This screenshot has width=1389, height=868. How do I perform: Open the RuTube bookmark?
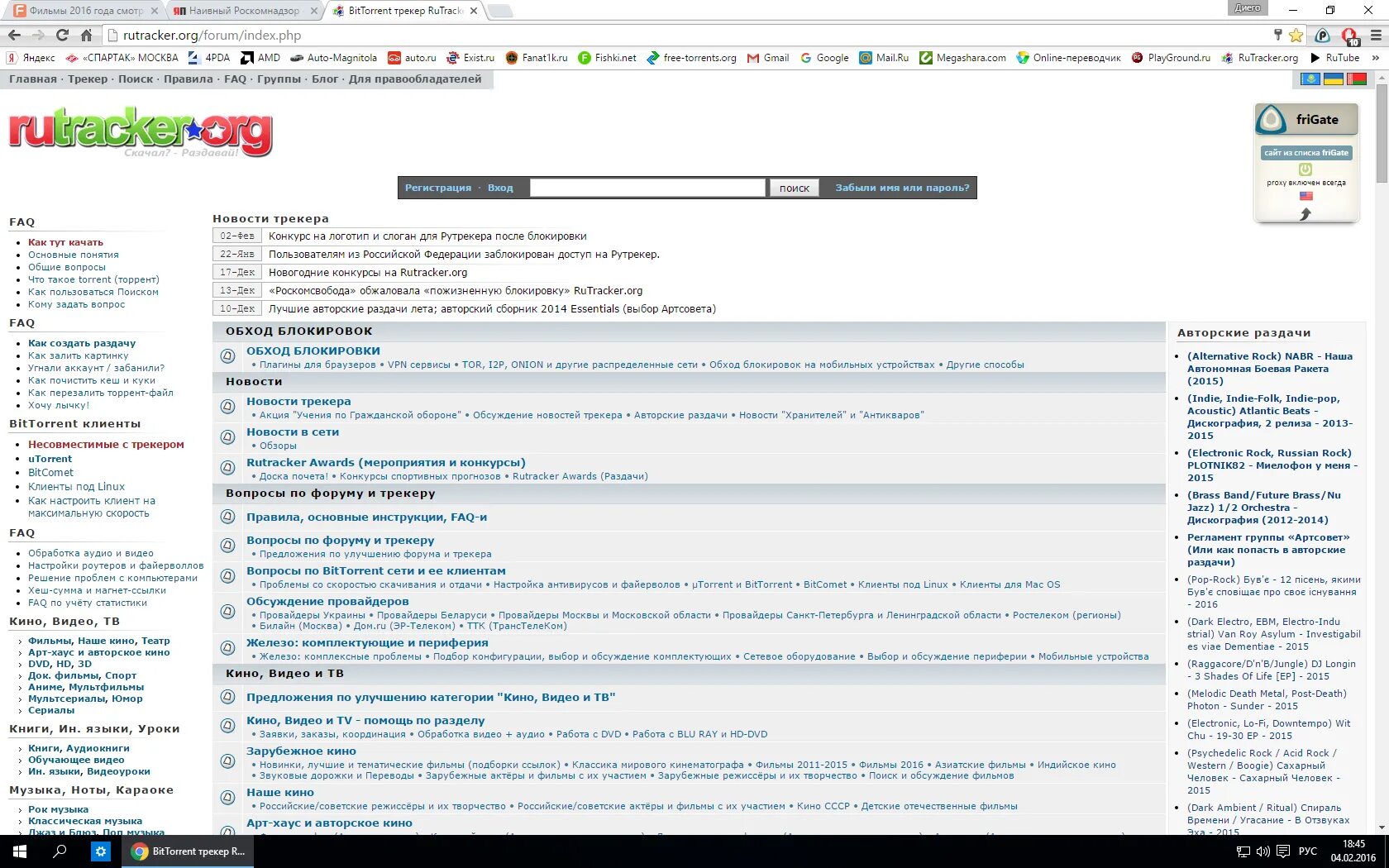pyautogui.click(x=1334, y=58)
